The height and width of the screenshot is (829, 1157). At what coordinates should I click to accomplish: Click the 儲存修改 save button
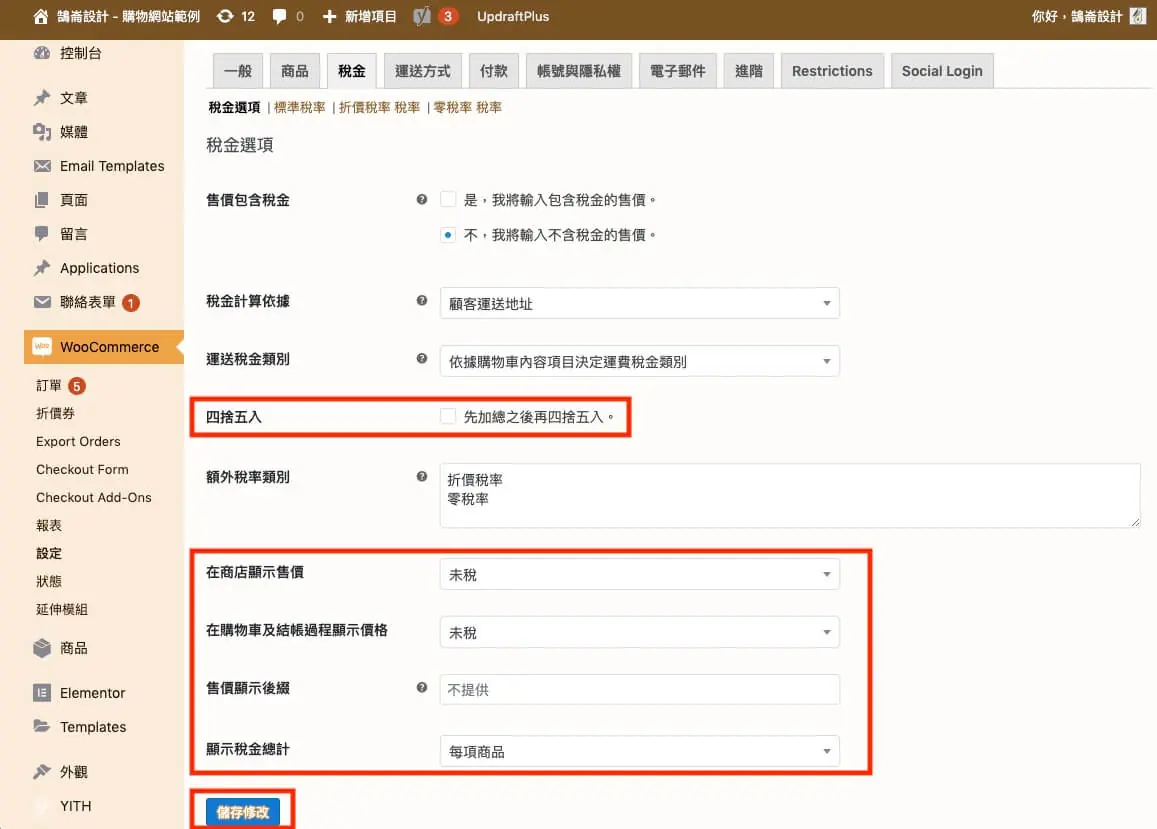click(243, 812)
